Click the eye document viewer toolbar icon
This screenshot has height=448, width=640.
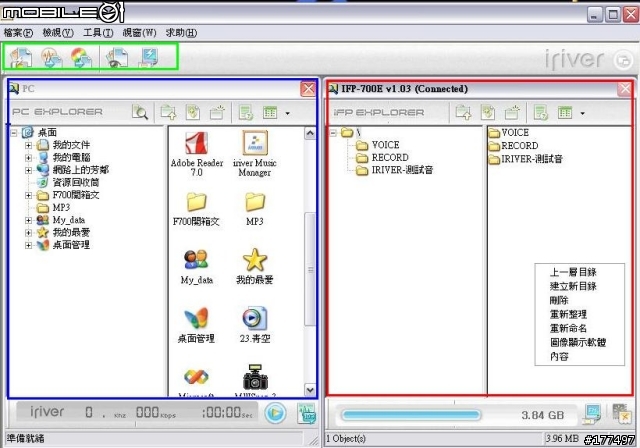(x=116, y=57)
